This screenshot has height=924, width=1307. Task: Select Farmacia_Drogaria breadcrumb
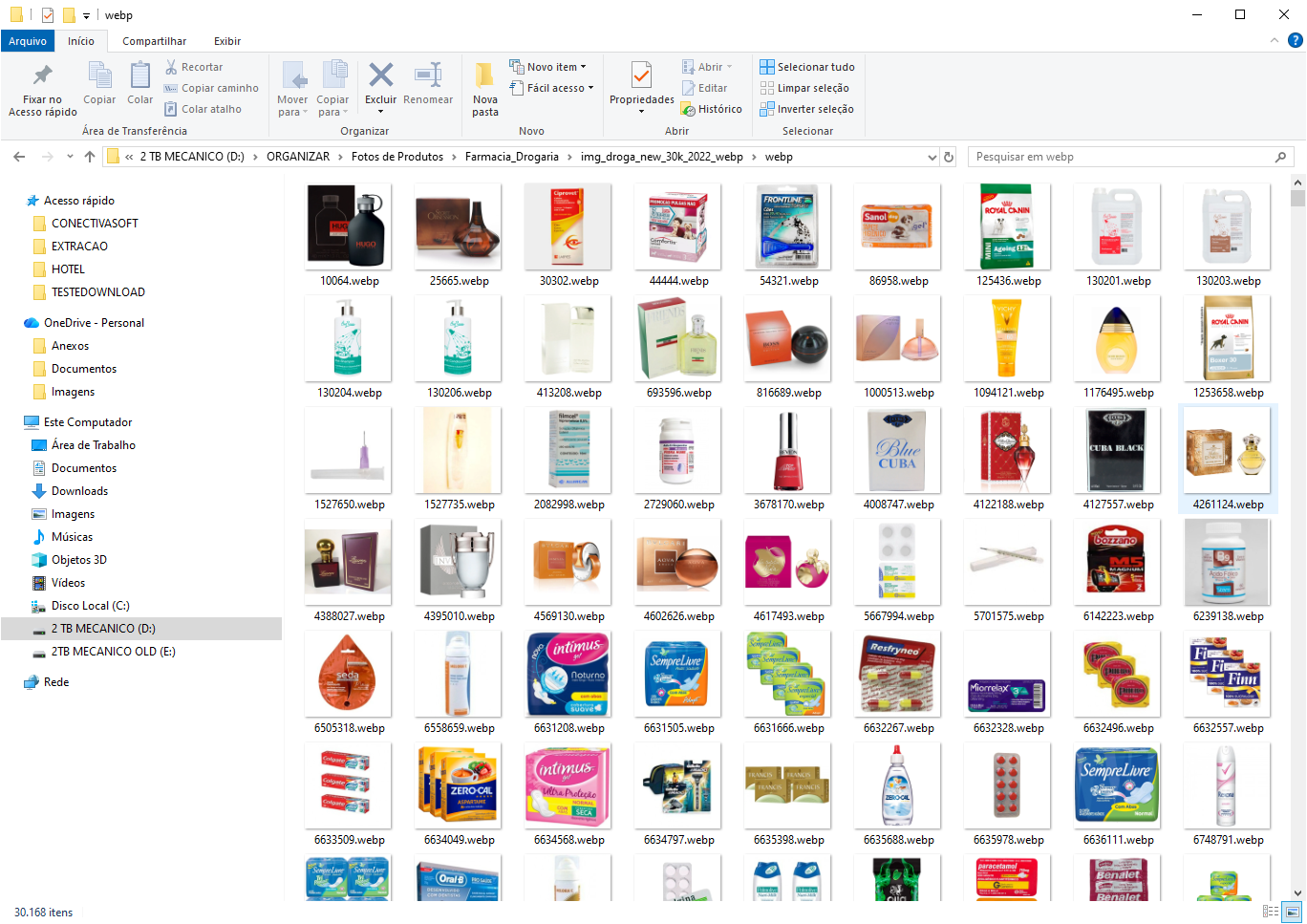pos(512,157)
